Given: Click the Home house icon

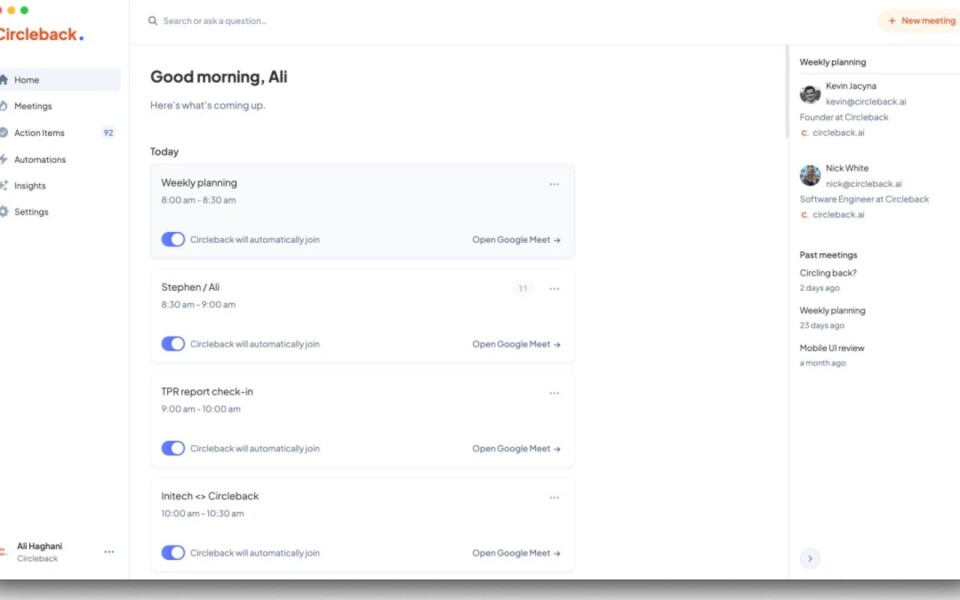Looking at the screenshot, I should pos(4,80).
